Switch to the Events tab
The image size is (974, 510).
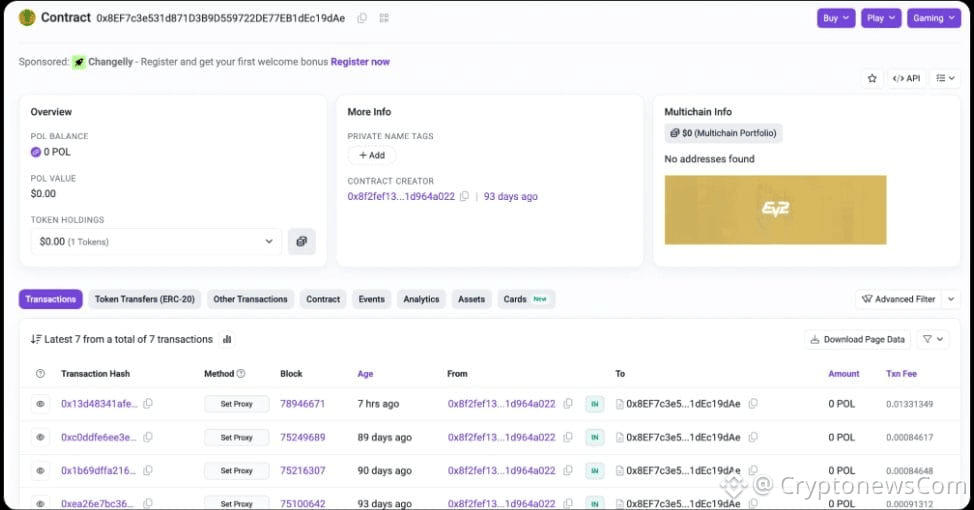[371, 299]
